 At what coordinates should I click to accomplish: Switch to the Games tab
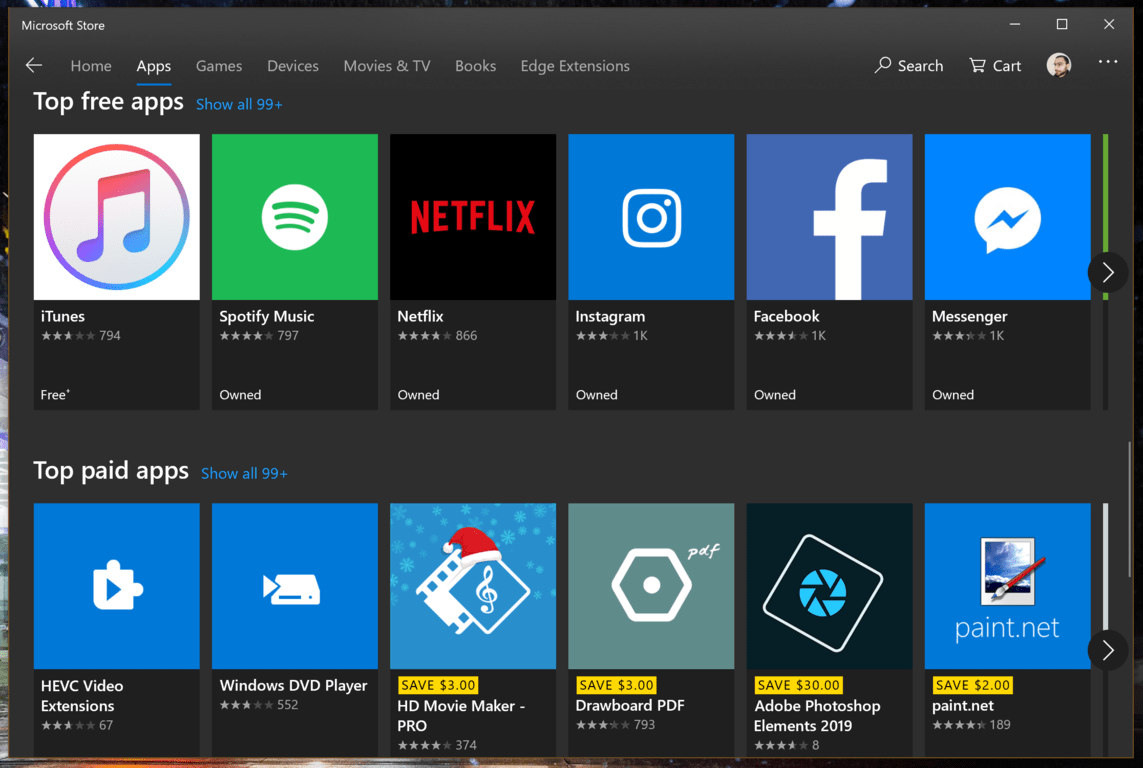[219, 66]
